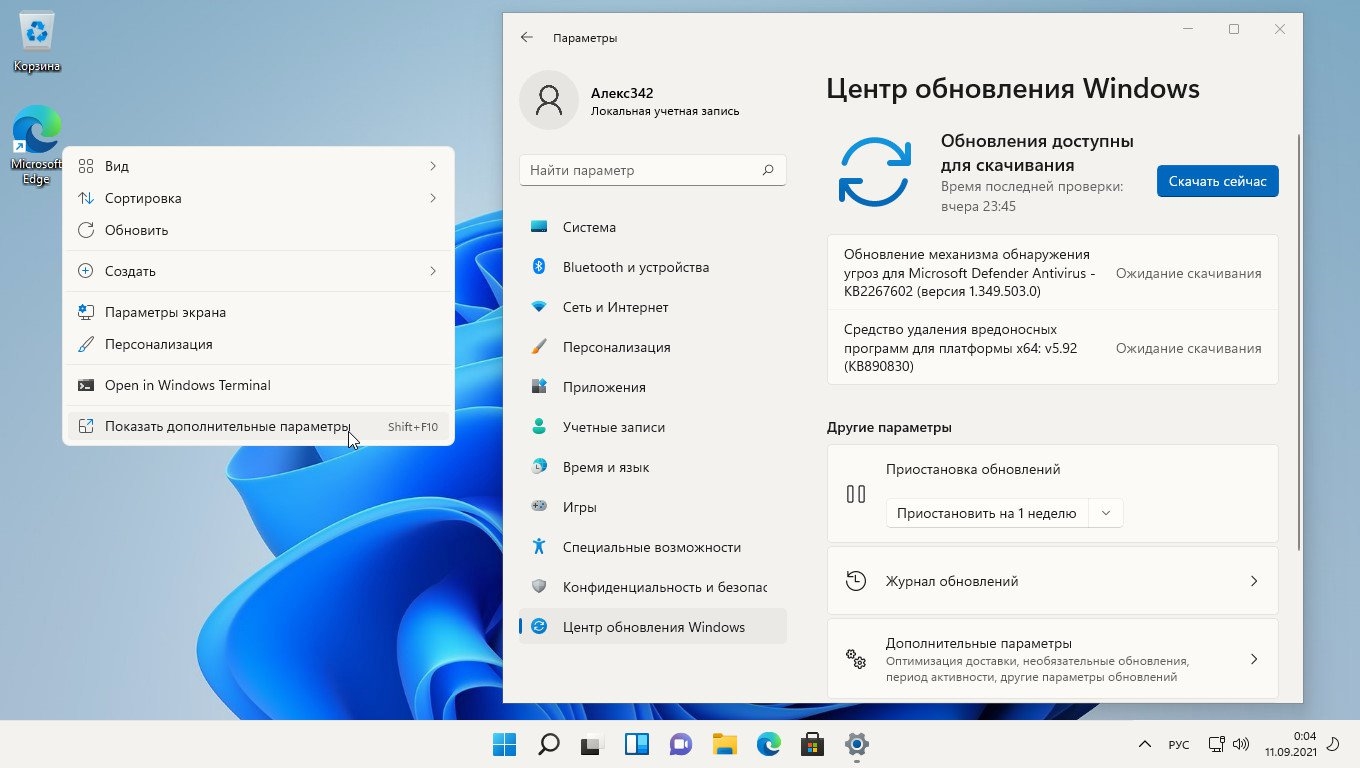Click Скачать сейчас button
The width and height of the screenshot is (1360, 768).
tap(1217, 181)
